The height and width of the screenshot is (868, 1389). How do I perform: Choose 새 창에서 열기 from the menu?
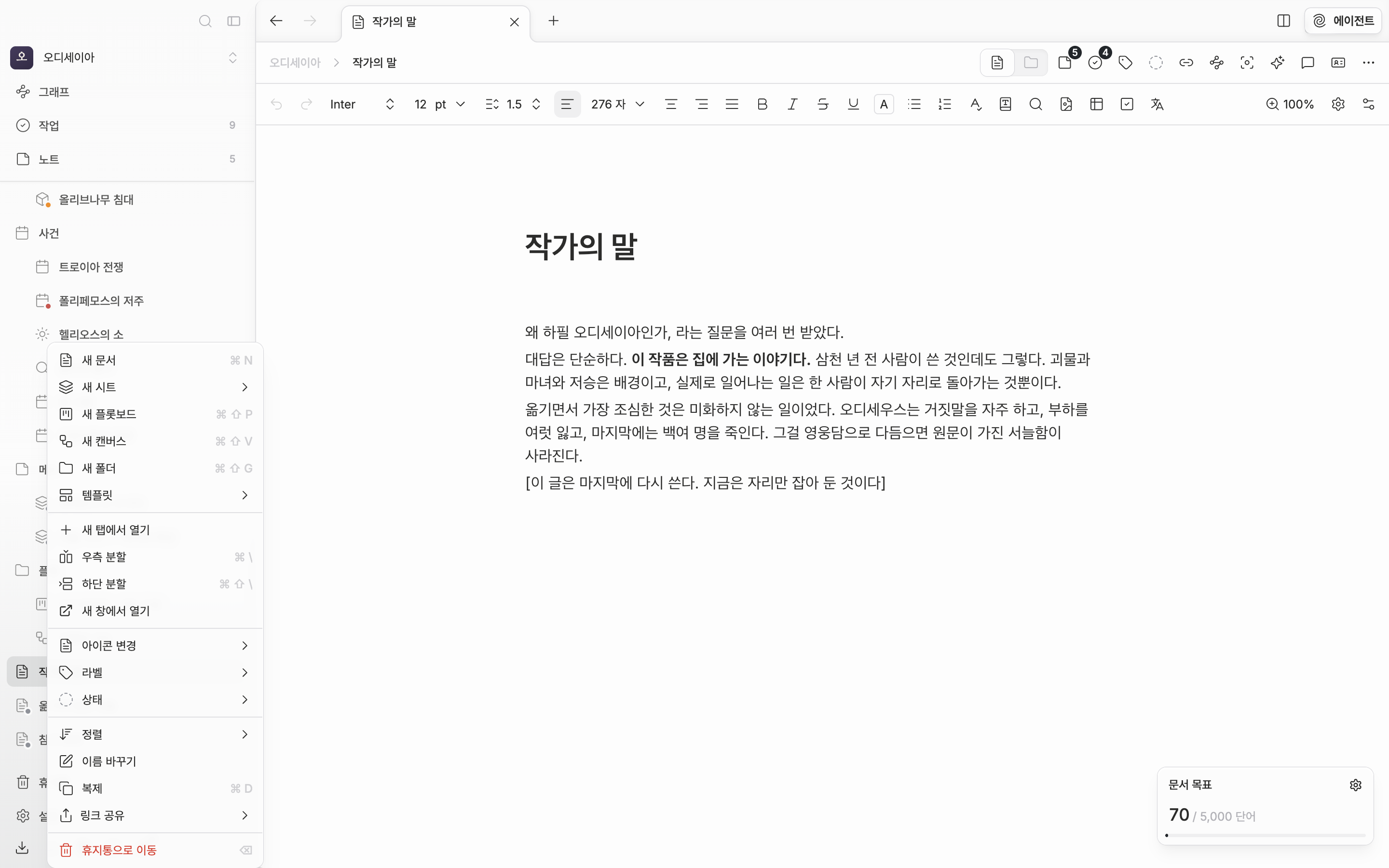156,611
